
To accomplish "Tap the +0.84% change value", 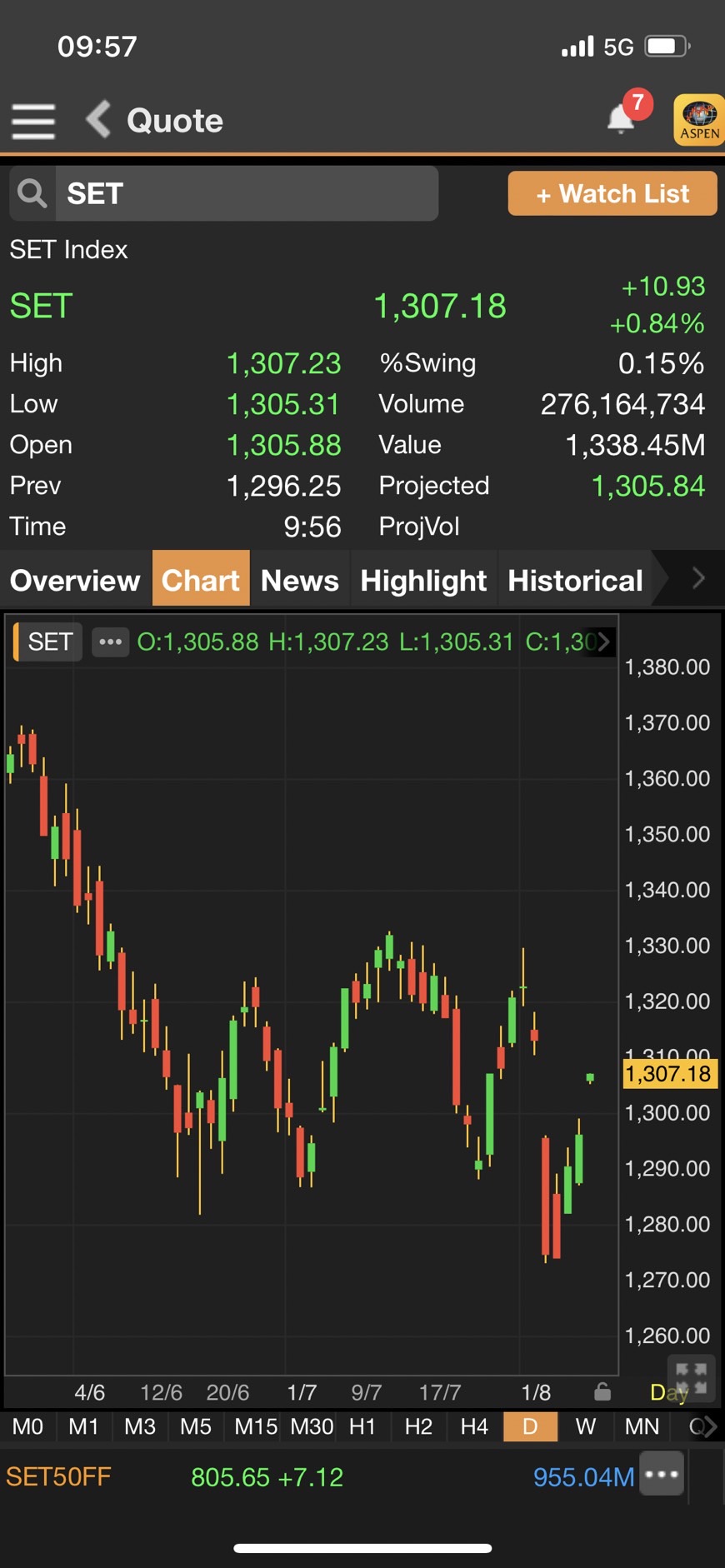I will [x=657, y=323].
